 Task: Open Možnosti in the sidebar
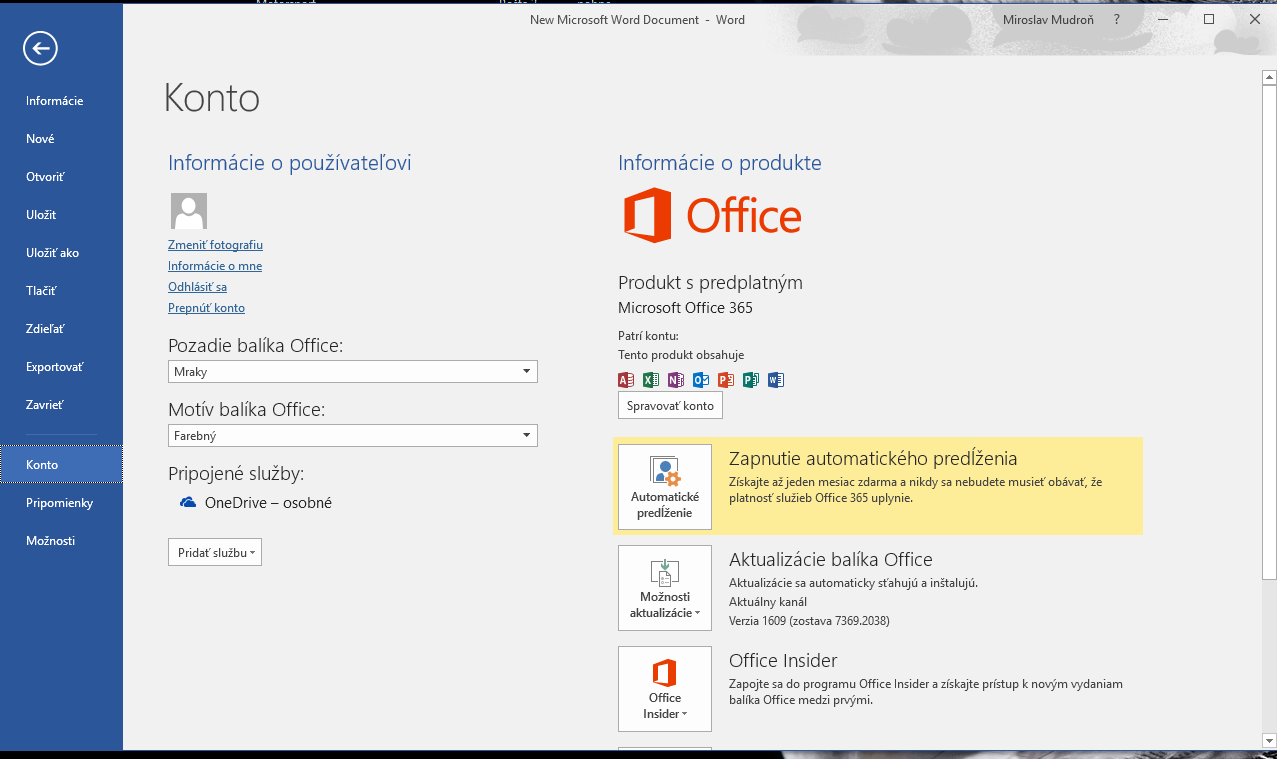tap(61, 541)
